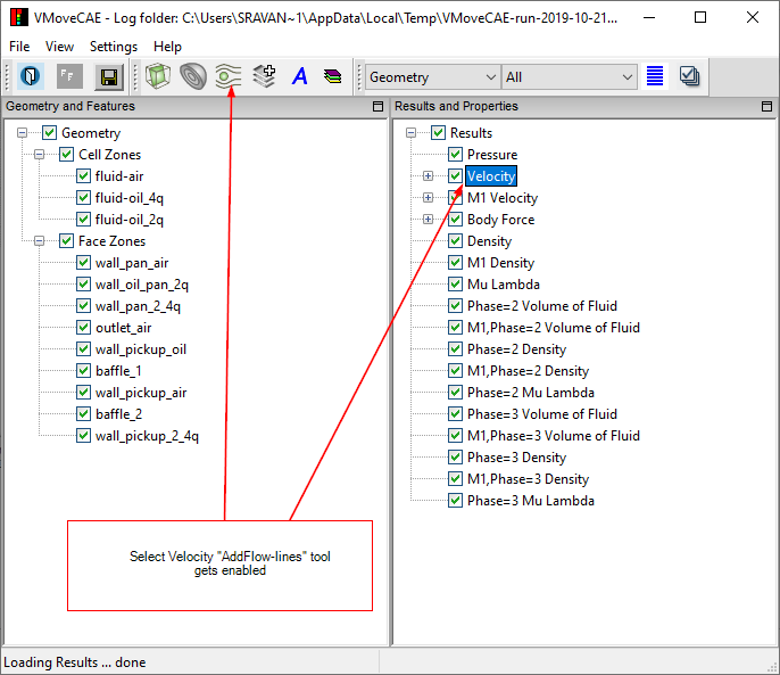Image resolution: width=780 pixels, height=675 pixels.
Task: Select the baffle_2 tree item
Action: [119, 414]
